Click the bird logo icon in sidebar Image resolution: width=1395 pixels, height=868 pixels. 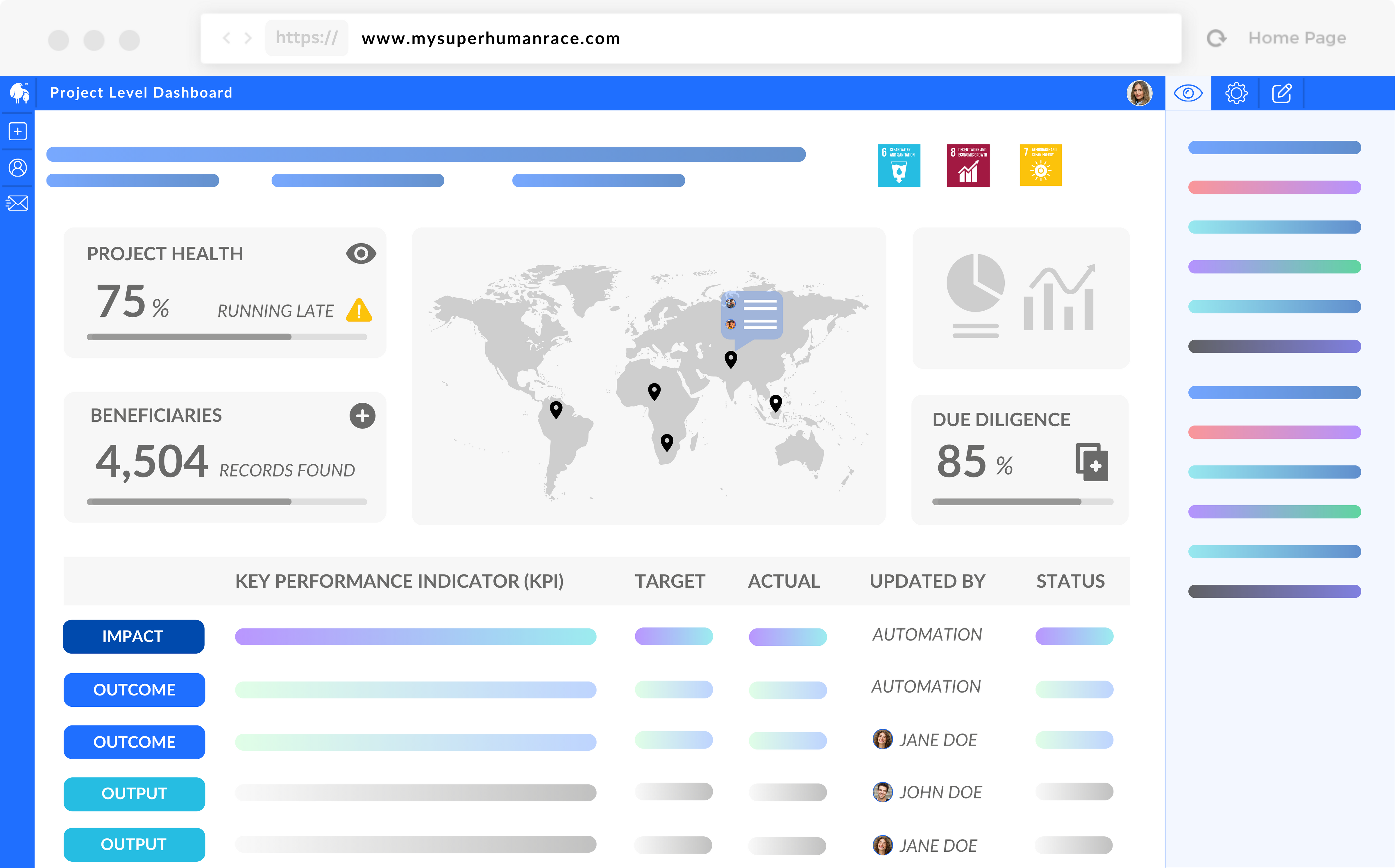[x=19, y=92]
